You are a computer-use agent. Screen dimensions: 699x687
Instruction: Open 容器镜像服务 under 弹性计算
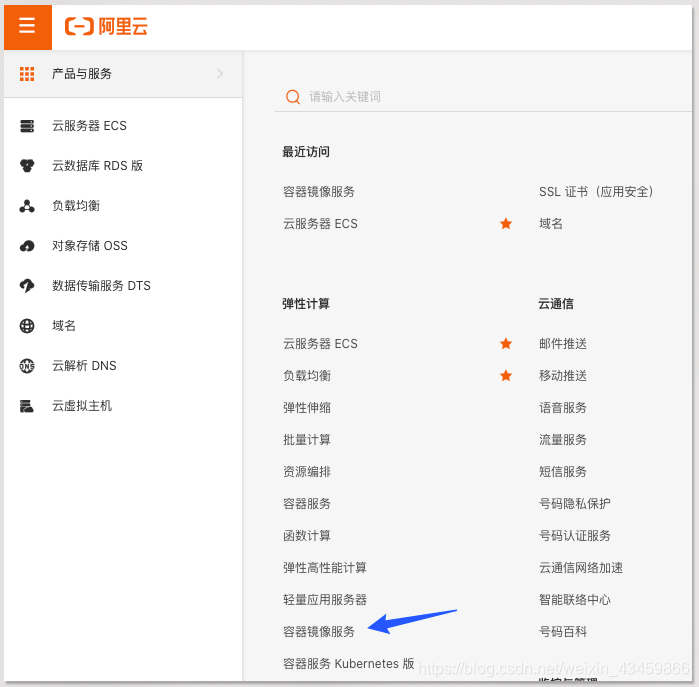coord(319,632)
